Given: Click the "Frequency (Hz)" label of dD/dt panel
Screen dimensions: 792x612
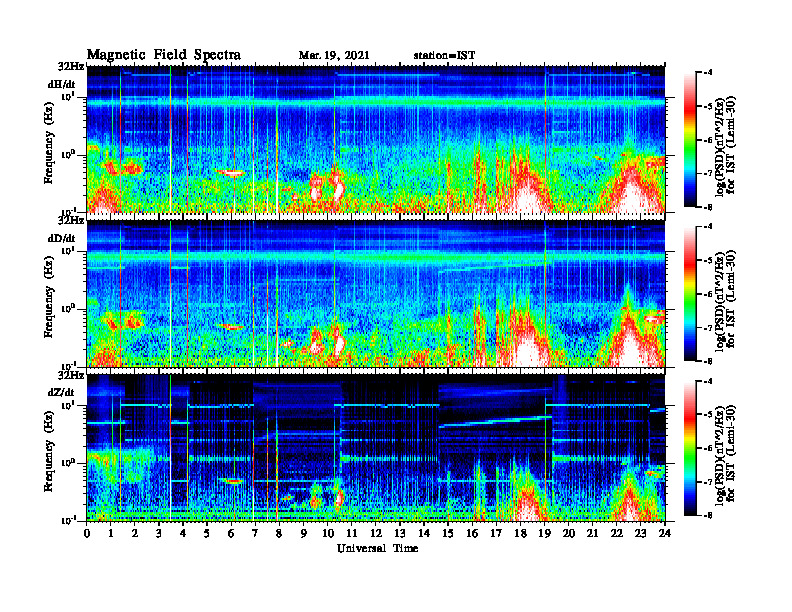Looking at the screenshot, I should click(48, 297).
